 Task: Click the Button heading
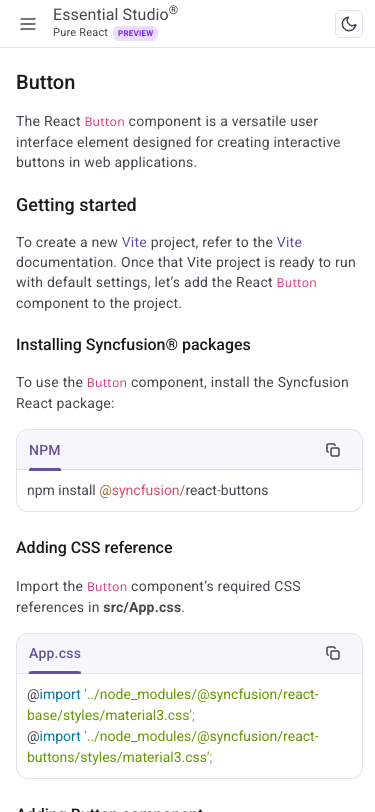(x=46, y=82)
